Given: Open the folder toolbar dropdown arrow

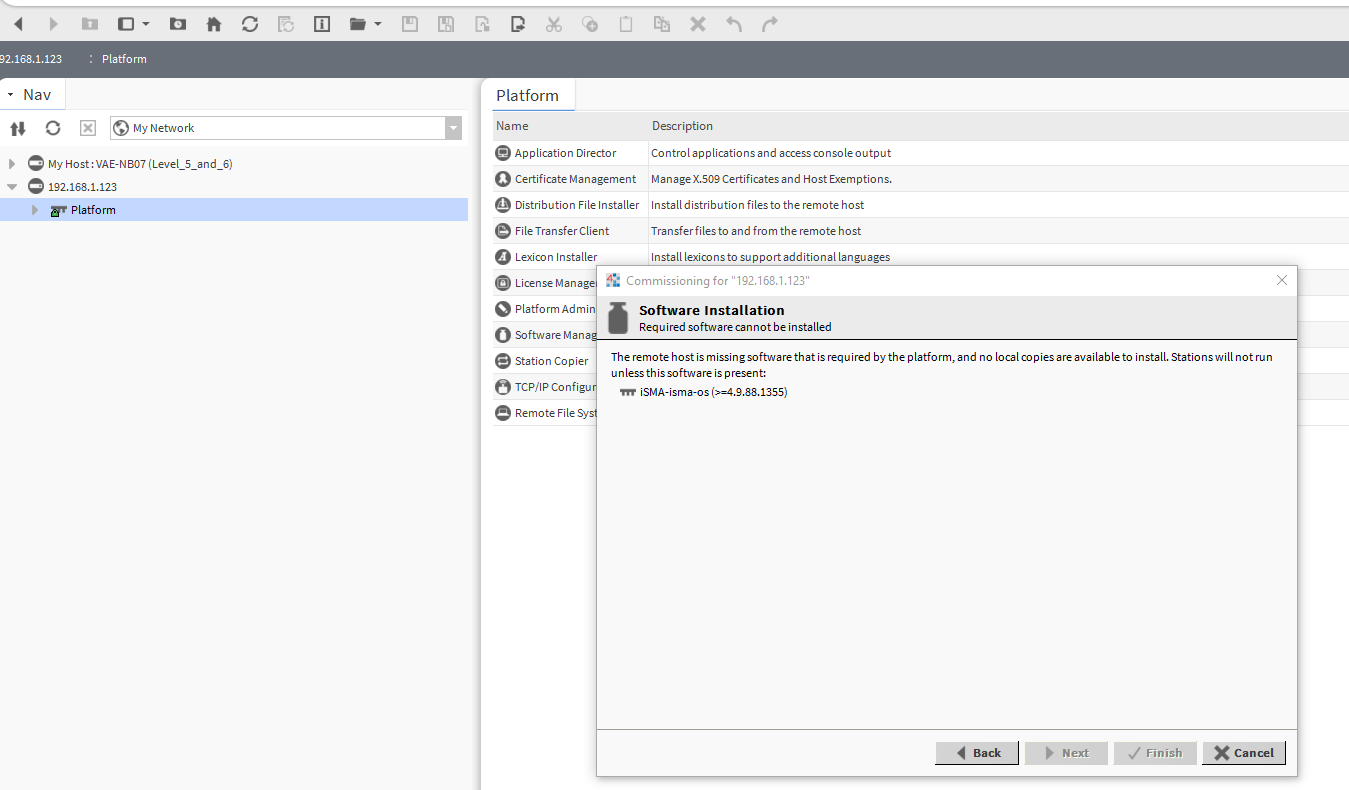Looking at the screenshot, I should coord(378,24).
